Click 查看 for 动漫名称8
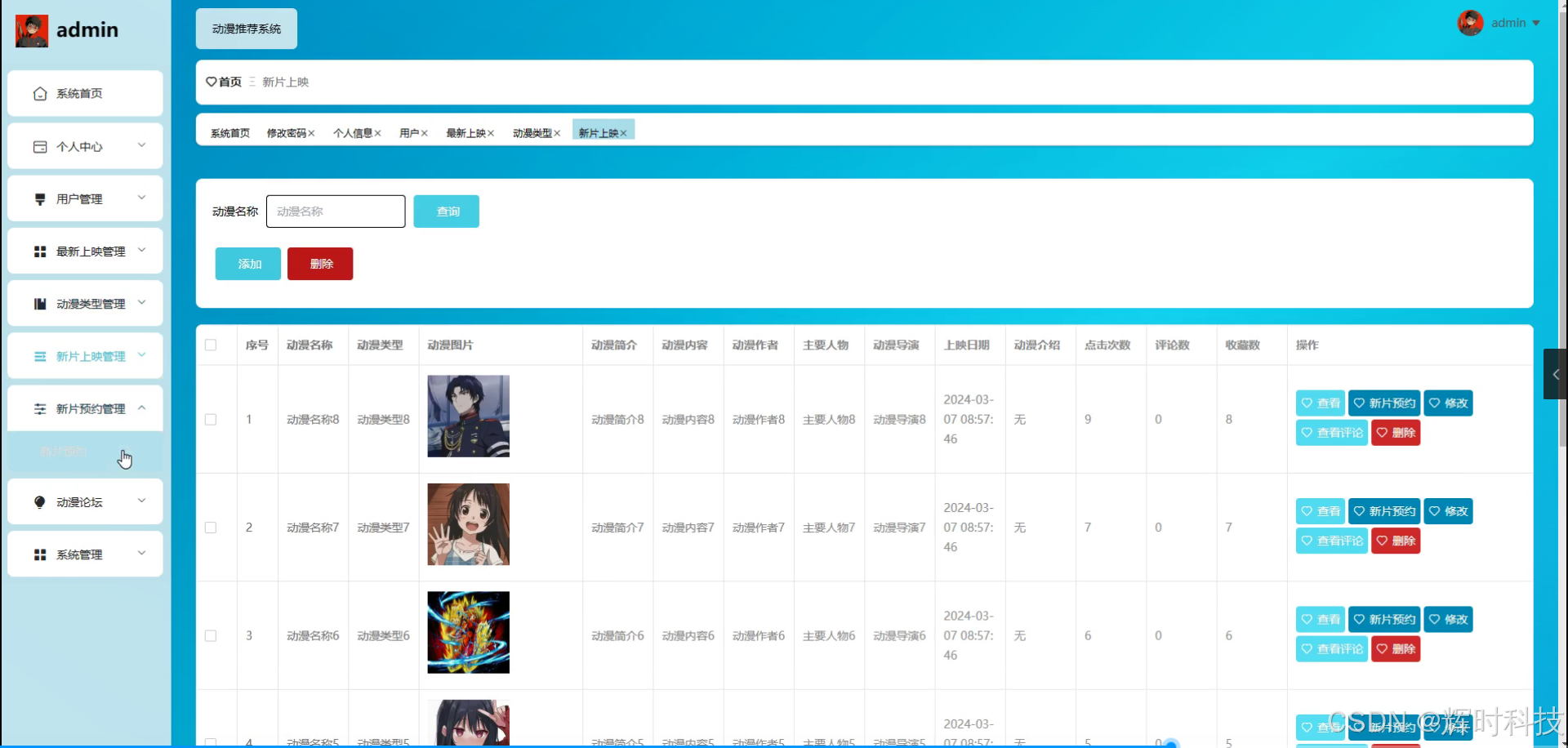The image size is (1568, 748). coord(1321,403)
